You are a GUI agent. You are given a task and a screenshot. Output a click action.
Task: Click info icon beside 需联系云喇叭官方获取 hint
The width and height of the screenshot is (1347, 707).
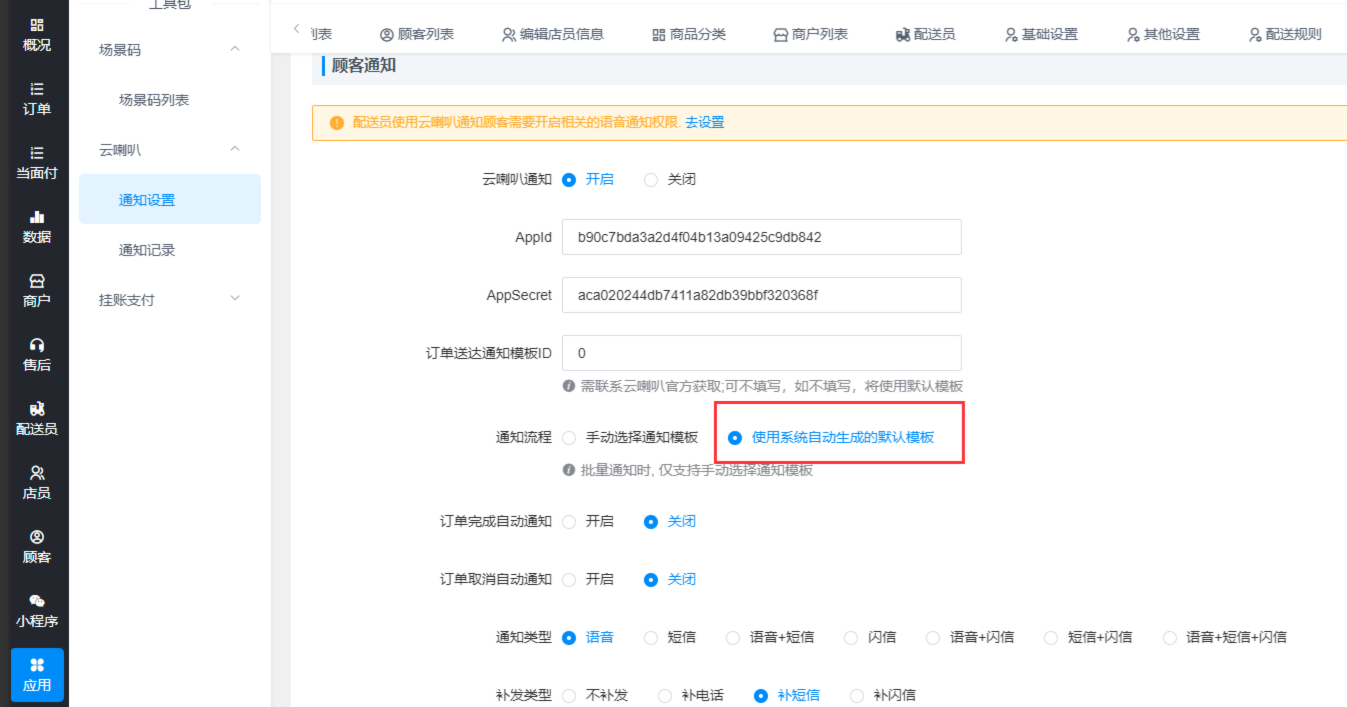[568, 386]
